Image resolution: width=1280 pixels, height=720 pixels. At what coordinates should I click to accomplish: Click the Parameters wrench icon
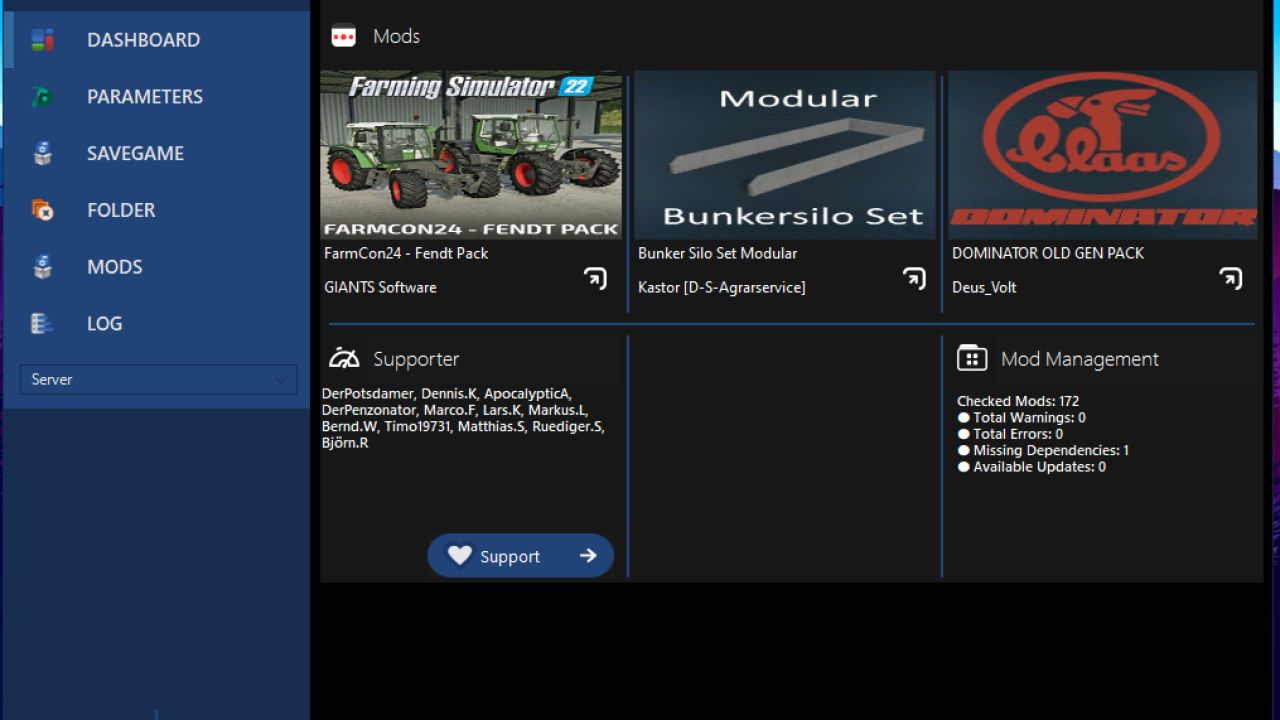click(42, 96)
